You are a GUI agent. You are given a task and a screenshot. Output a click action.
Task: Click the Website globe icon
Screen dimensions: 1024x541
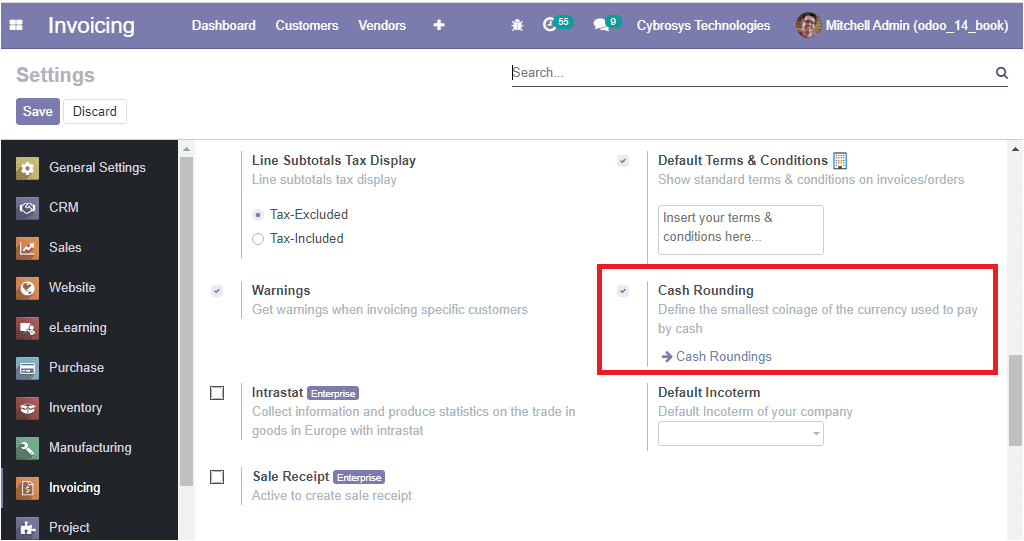click(27, 287)
